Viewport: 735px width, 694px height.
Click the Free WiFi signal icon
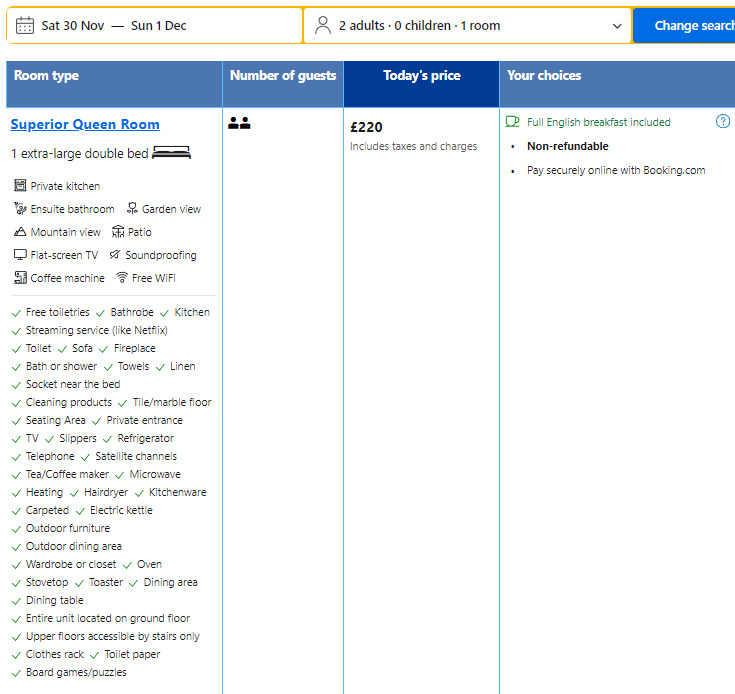click(x=122, y=278)
